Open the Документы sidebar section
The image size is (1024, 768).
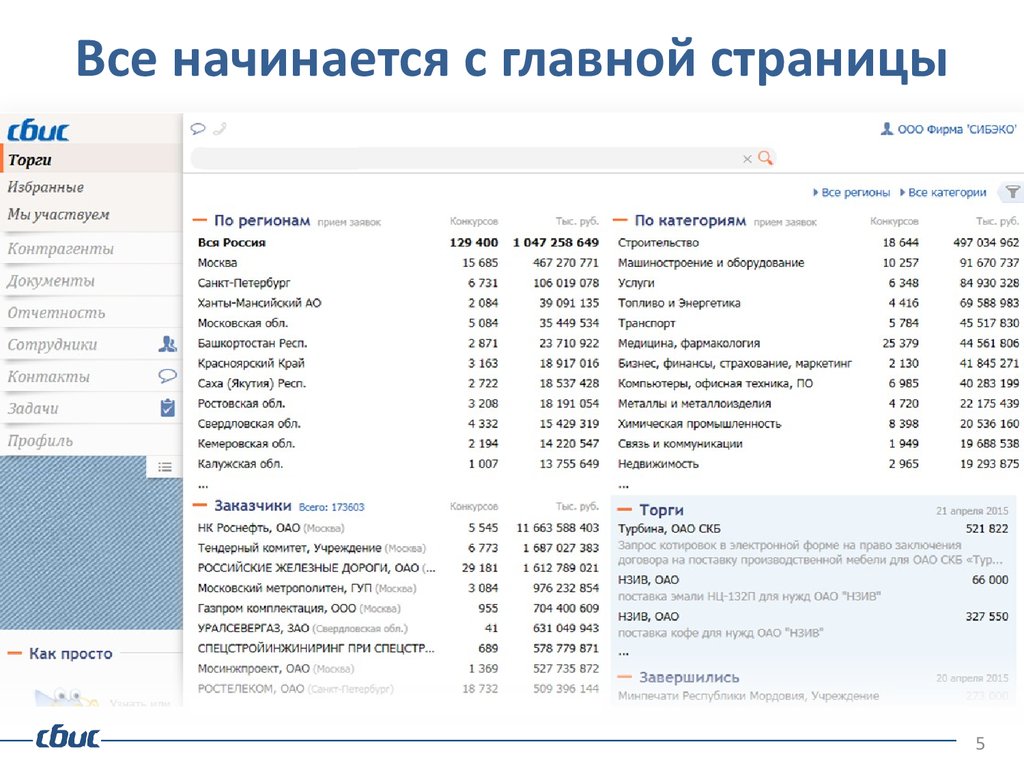pyautogui.click(x=51, y=281)
